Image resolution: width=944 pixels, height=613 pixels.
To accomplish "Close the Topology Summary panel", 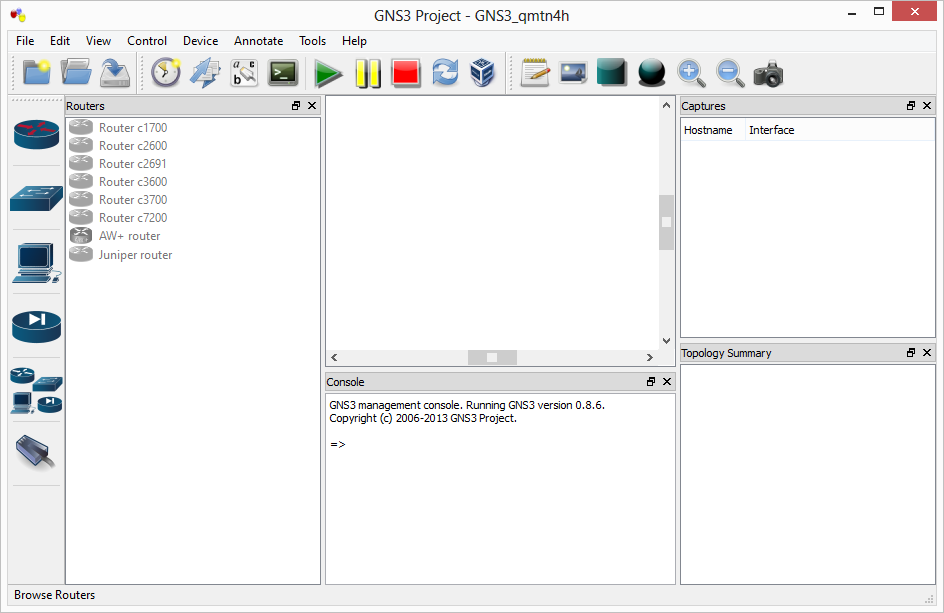I will click(927, 352).
